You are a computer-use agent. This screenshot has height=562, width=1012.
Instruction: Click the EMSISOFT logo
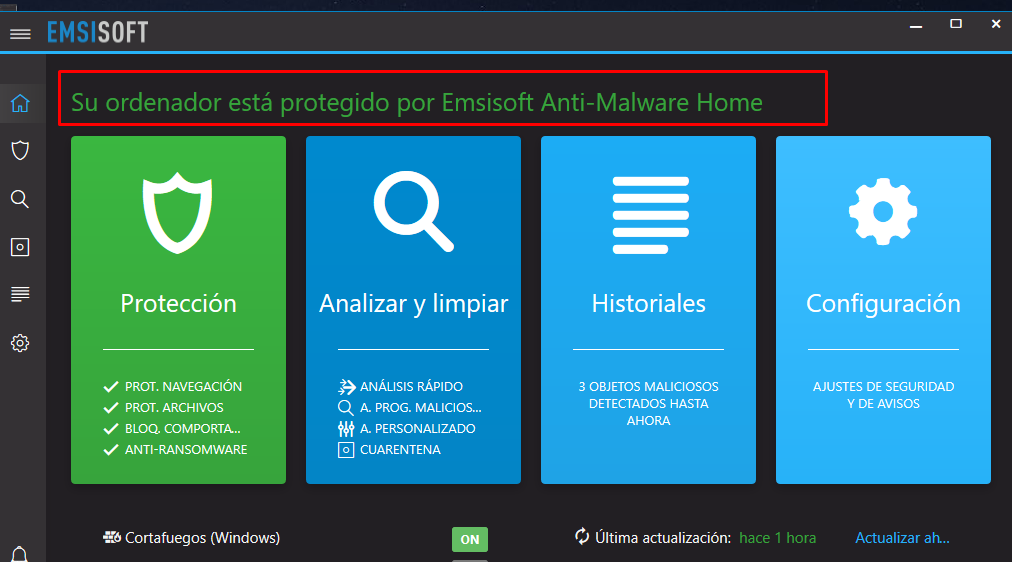click(97, 32)
